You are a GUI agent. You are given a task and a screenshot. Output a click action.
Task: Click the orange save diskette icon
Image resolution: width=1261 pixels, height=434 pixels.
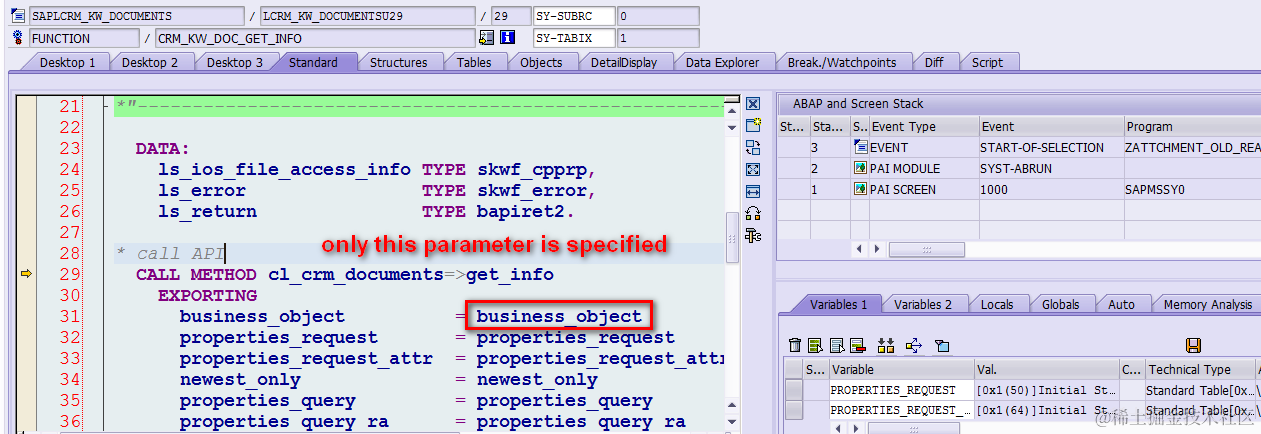coord(1193,345)
